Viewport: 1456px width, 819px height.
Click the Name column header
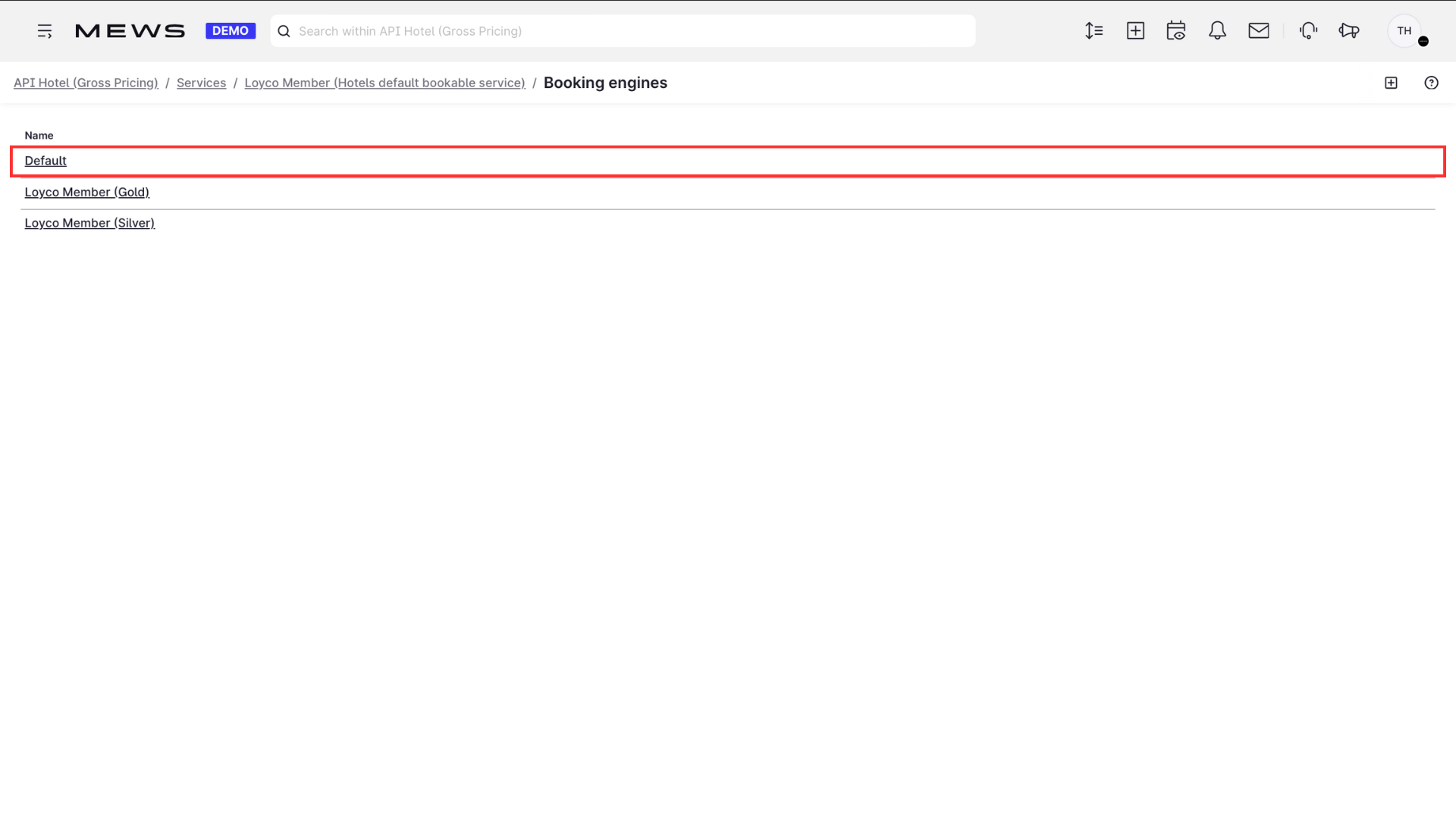point(39,136)
